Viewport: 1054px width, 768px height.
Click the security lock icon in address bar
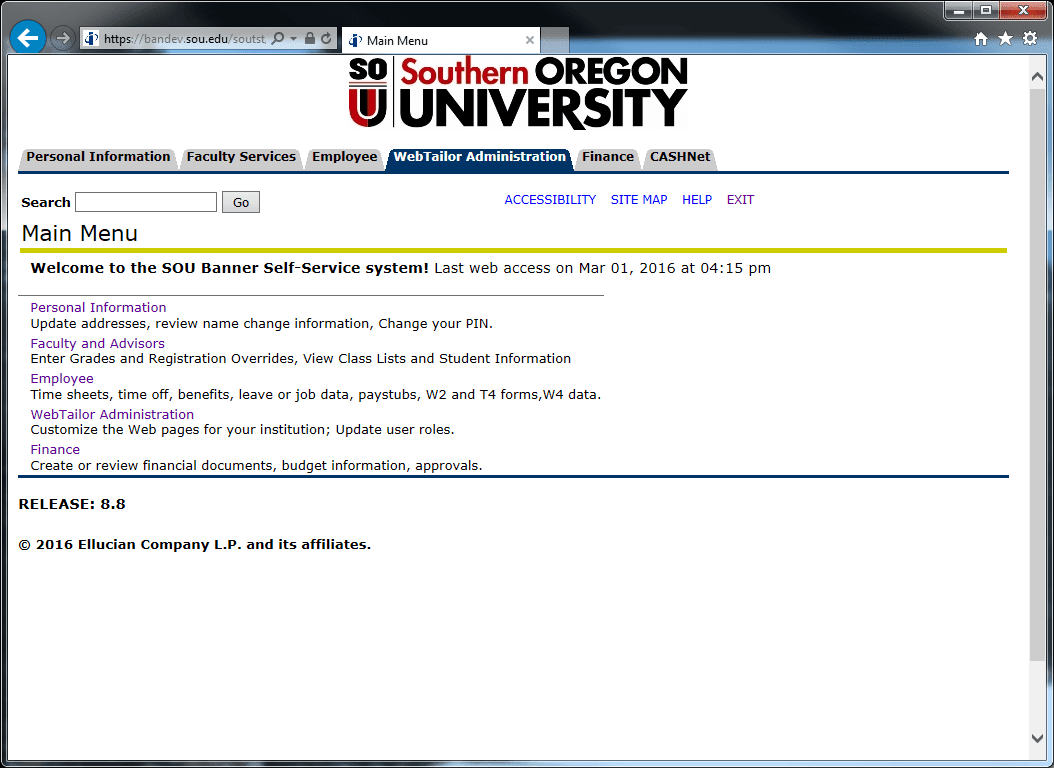coord(310,39)
